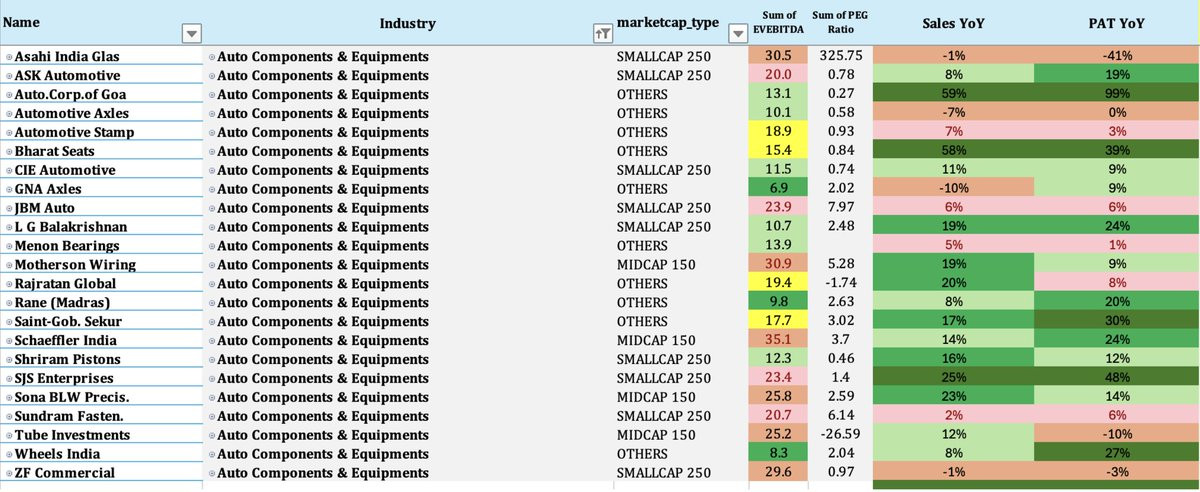The image size is (1200, 492).
Task: Select MIDCAP 150 in Schaeffler India row
Action: [x=656, y=341]
